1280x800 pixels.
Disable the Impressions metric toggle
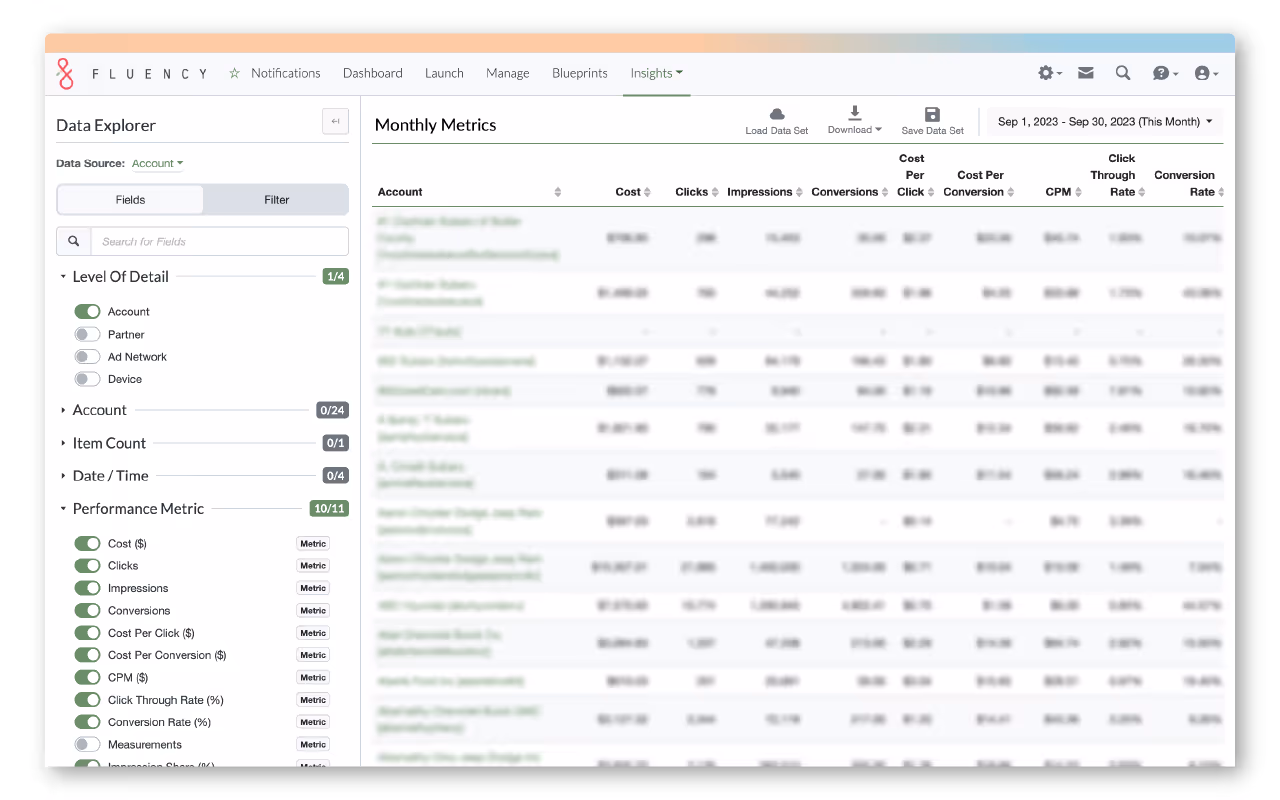88,588
